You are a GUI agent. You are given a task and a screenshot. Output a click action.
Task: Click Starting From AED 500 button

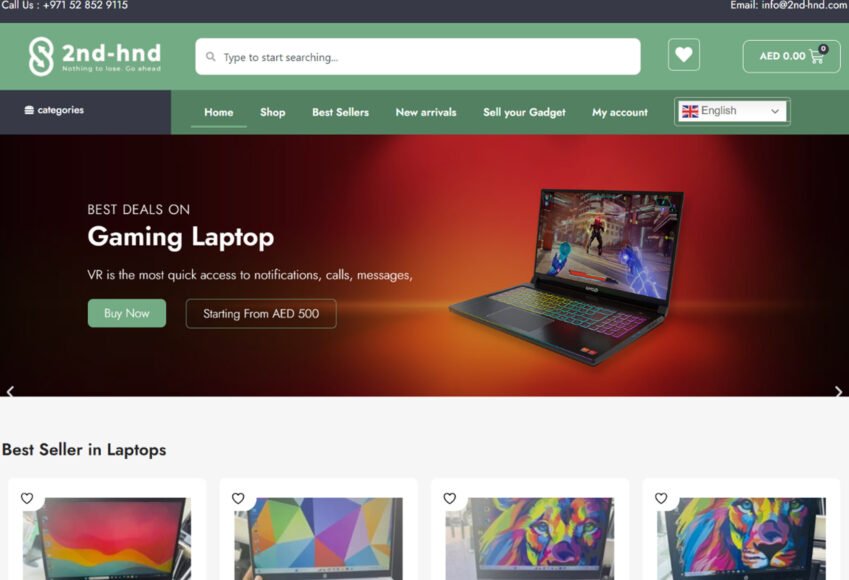click(261, 314)
